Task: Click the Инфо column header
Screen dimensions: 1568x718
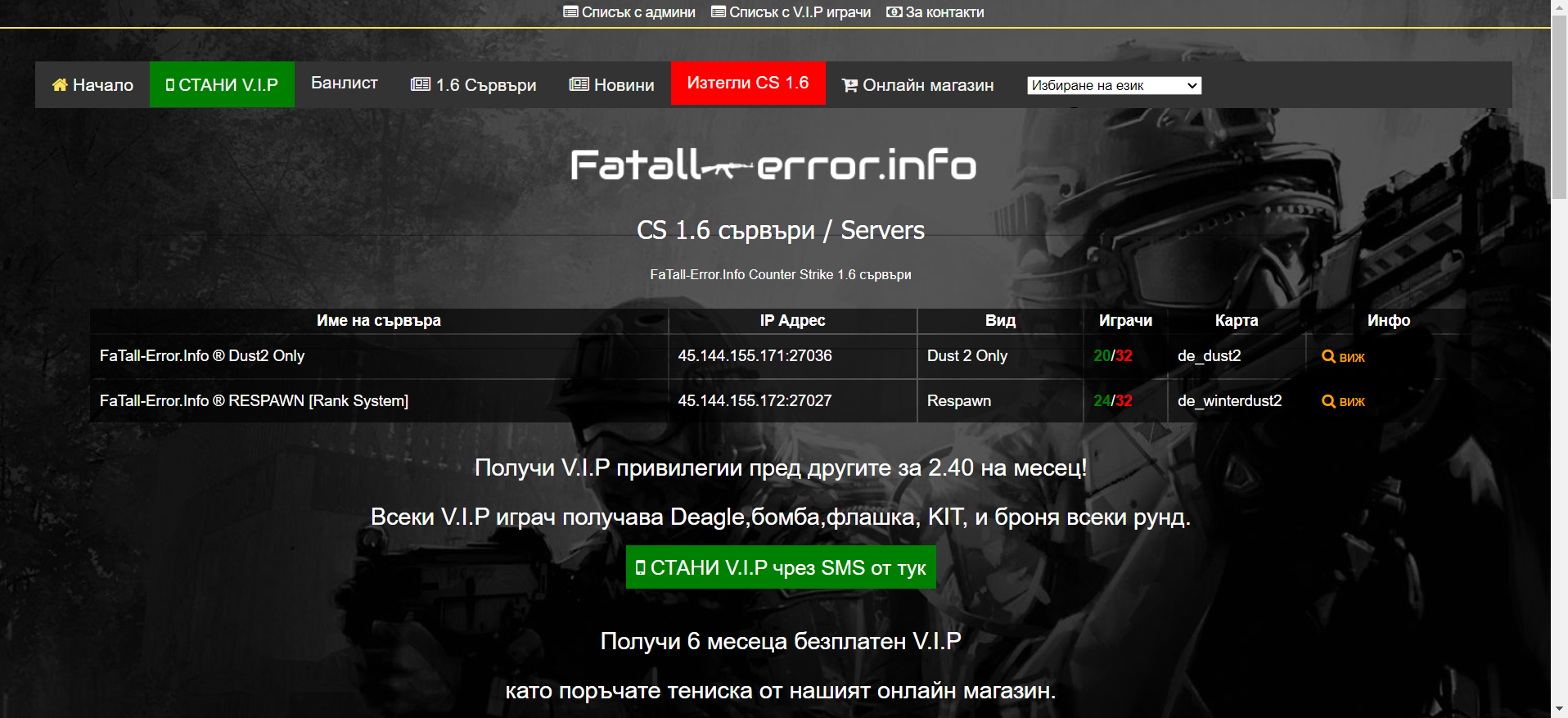Action: pyautogui.click(x=1389, y=321)
